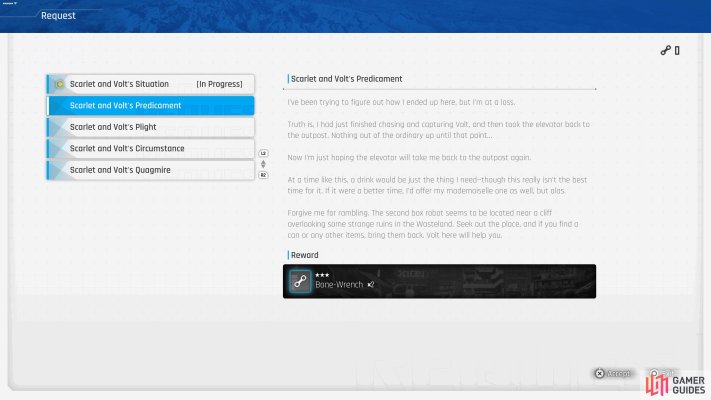Image resolution: width=711 pixels, height=400 pixels.
Task: Click the paragraph beginning "Truth is, I had just finished"
Action: coord(438,130)
